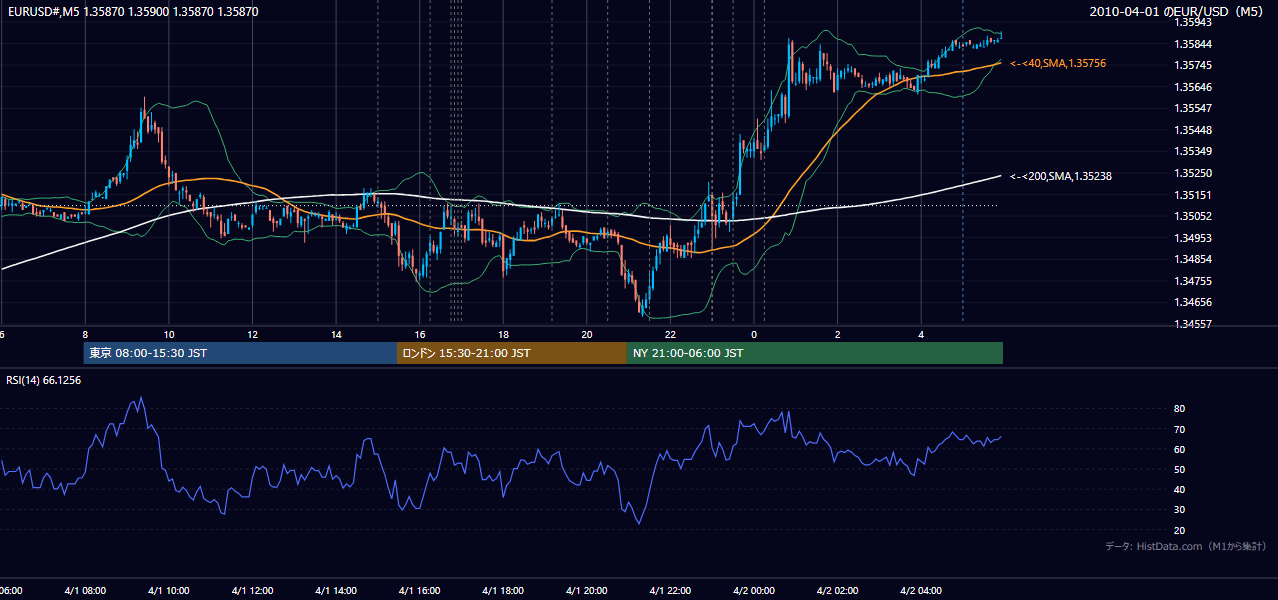Click hour marker 12 under price chart
The height and width of the screenshot is (600, 1278).
tap(252, 335)
